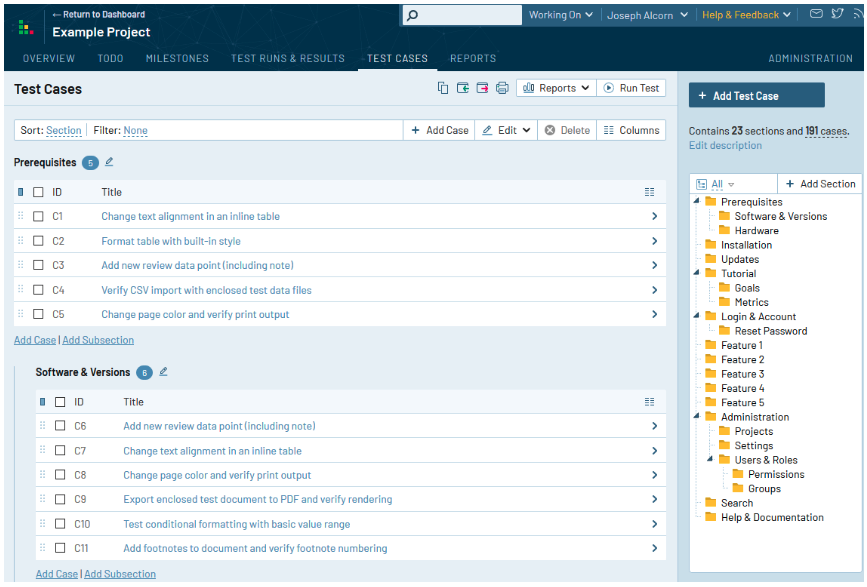Open case C10 with its arrow icon

pos(655,524)
